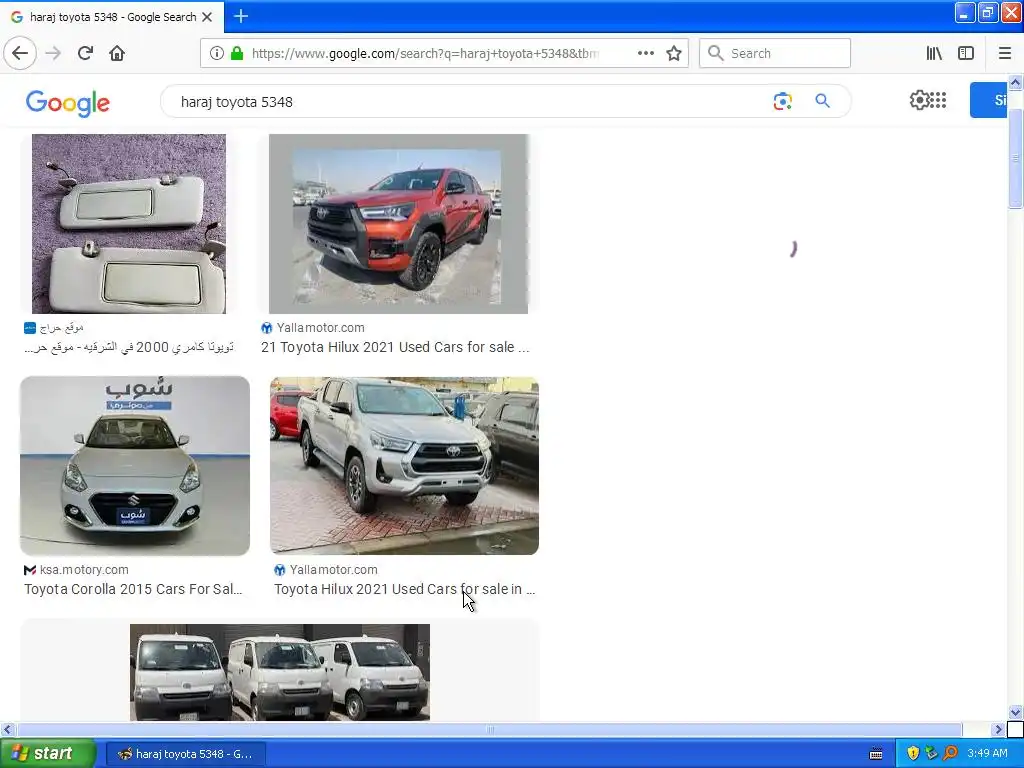Click the forward navigation arrow

click(x=53, y=53)
